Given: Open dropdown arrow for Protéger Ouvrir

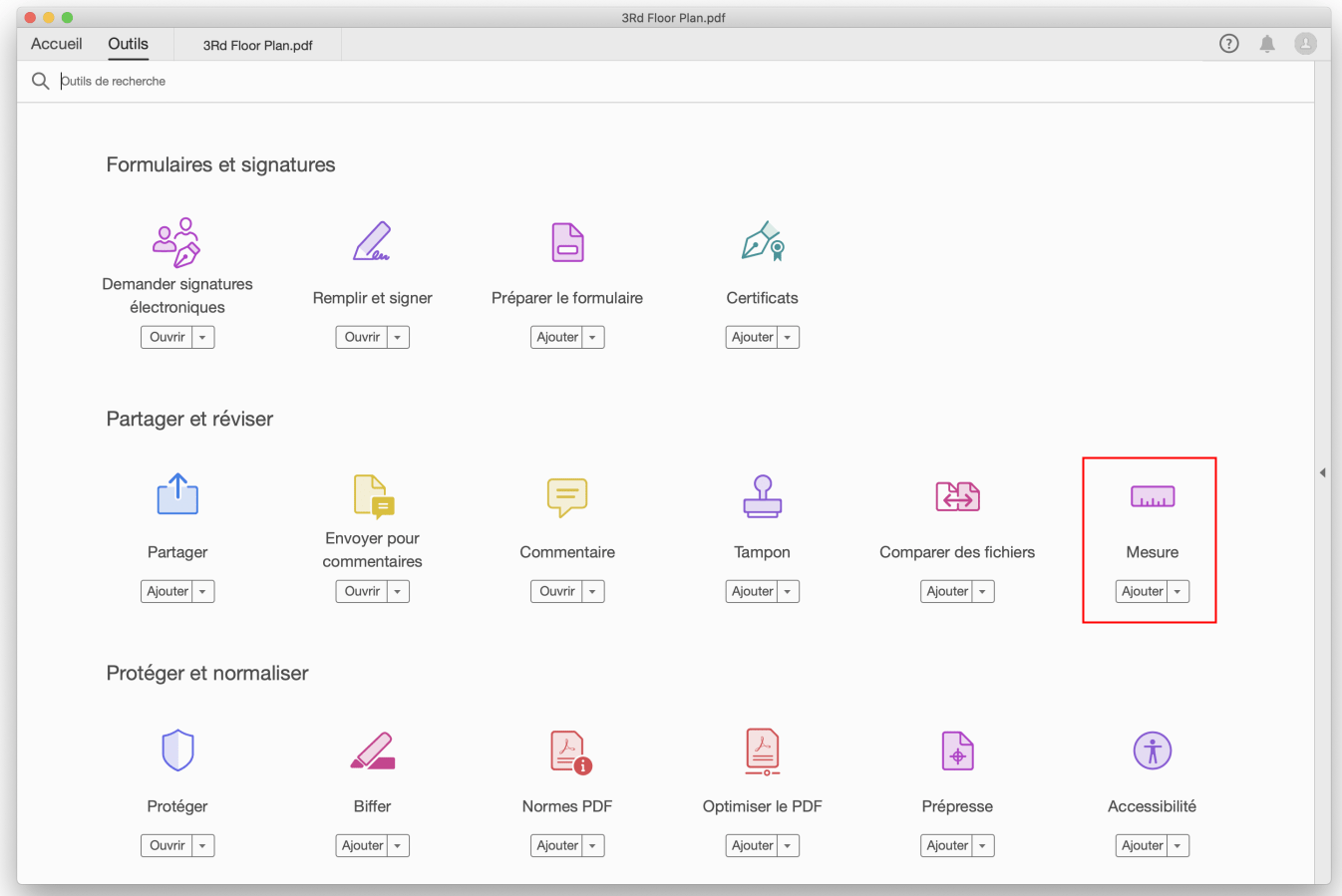Looking at the screenshot, I should [x=202, y=845].
